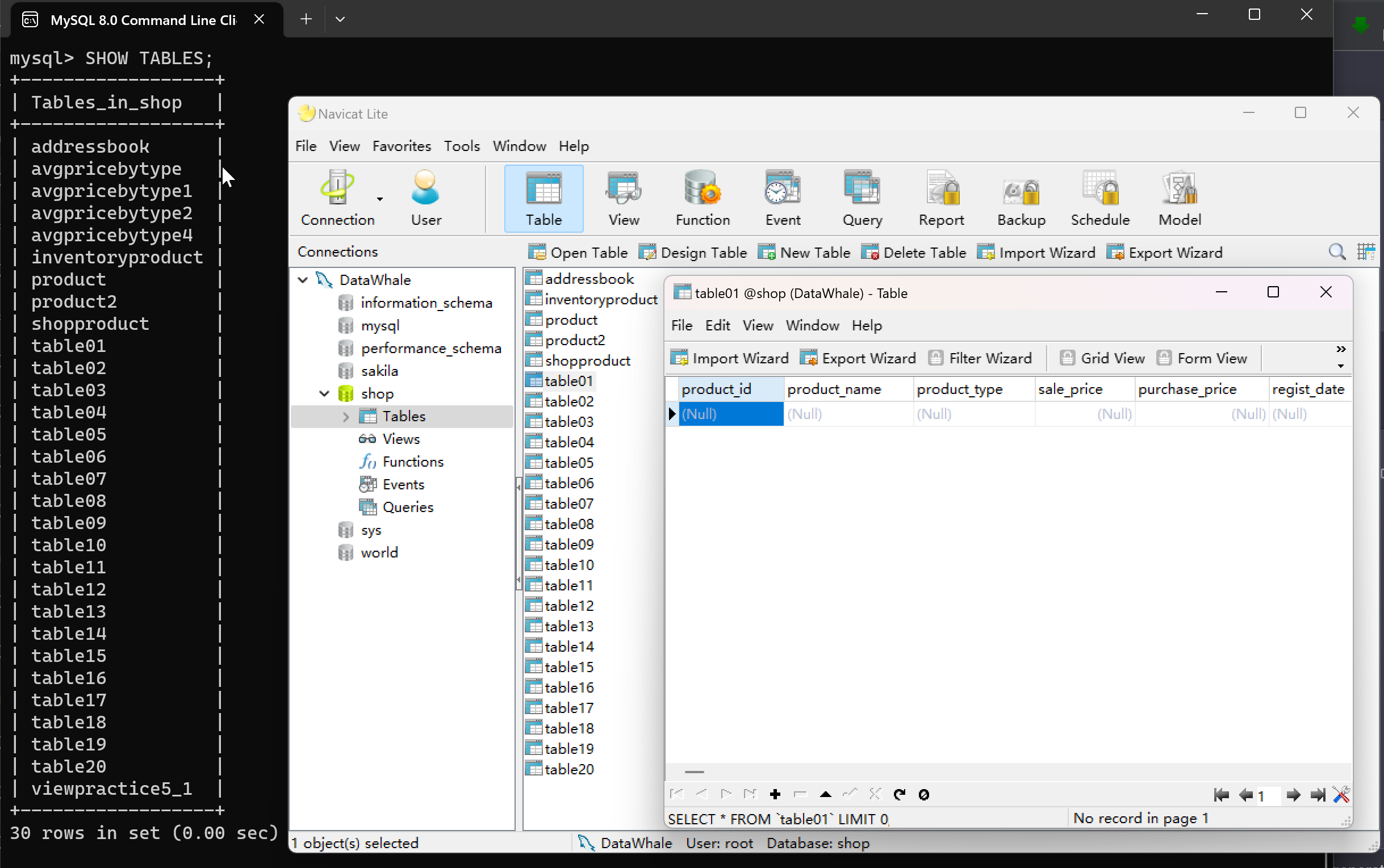Click the Filter Wizard button
Viewport: 1384px width, 868px height.
pyautogui.click(x=980, y=358)
